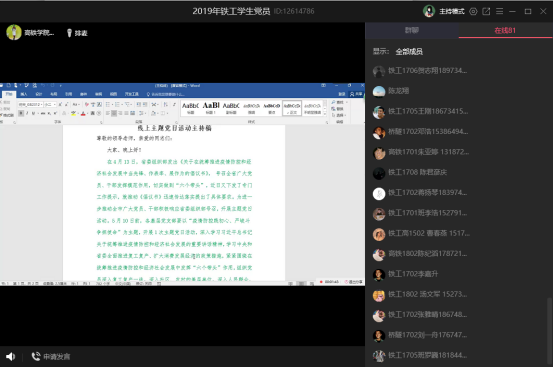Click the 主持模式 host mode label
Screen dimensions: 554x367
(452, 11)
